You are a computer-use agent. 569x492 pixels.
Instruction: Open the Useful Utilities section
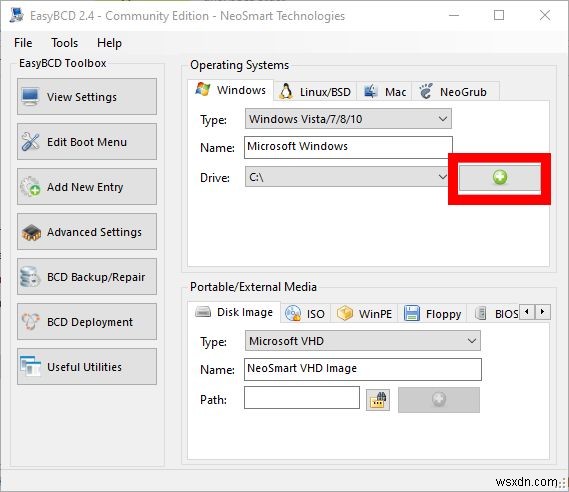87,366
